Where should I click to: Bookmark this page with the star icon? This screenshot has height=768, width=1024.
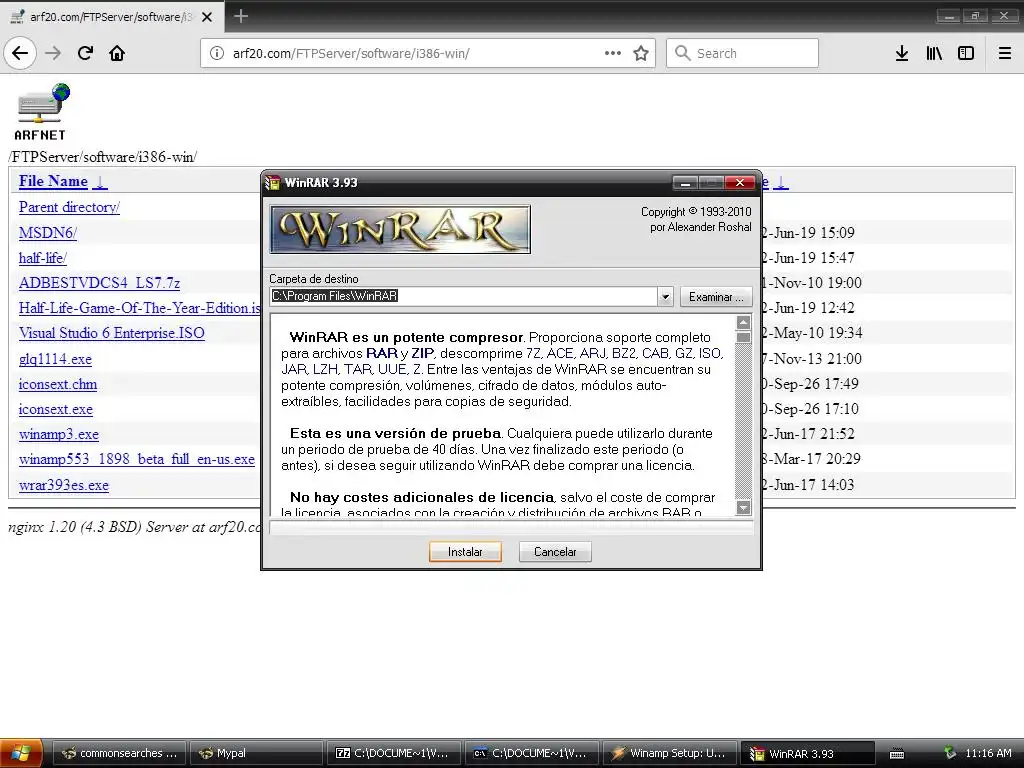[x=641, y=53]
